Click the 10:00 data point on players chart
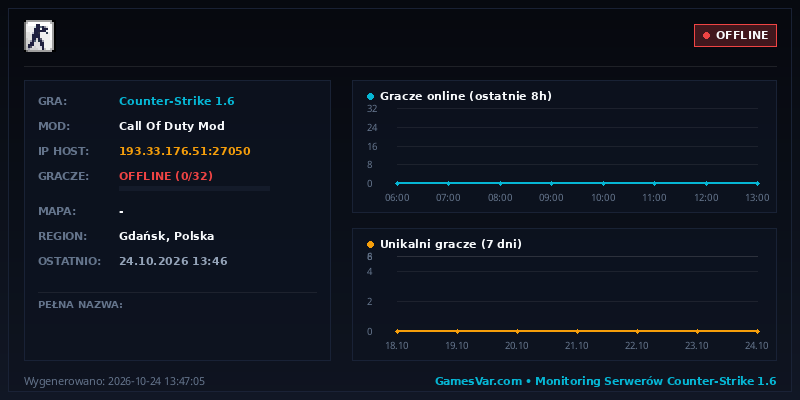 [603, 183]
